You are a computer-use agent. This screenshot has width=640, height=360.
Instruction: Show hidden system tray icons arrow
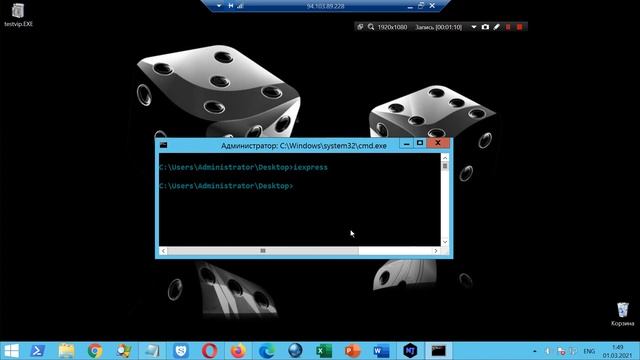[x=535, y=351]
